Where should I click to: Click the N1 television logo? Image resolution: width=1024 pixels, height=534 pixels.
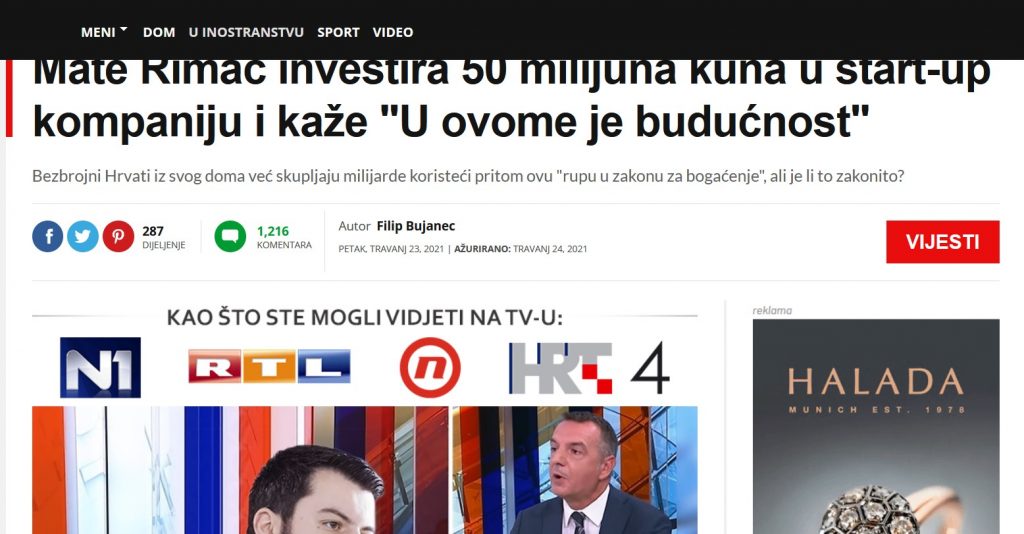point(100,368)
